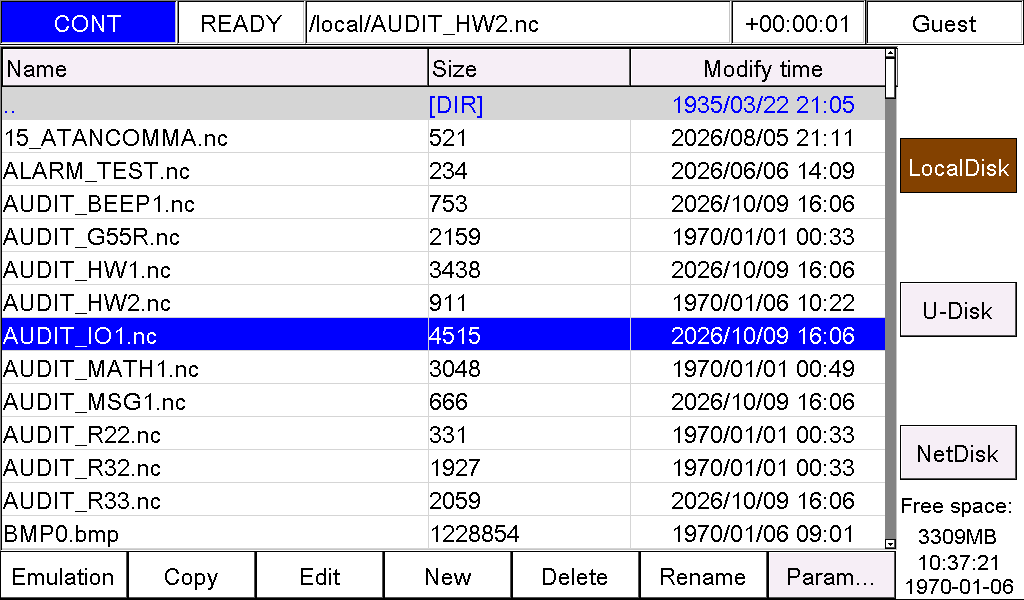Click modify time 2026/06/06 14:09
1024x600 pixels.
tap(763, 170)
